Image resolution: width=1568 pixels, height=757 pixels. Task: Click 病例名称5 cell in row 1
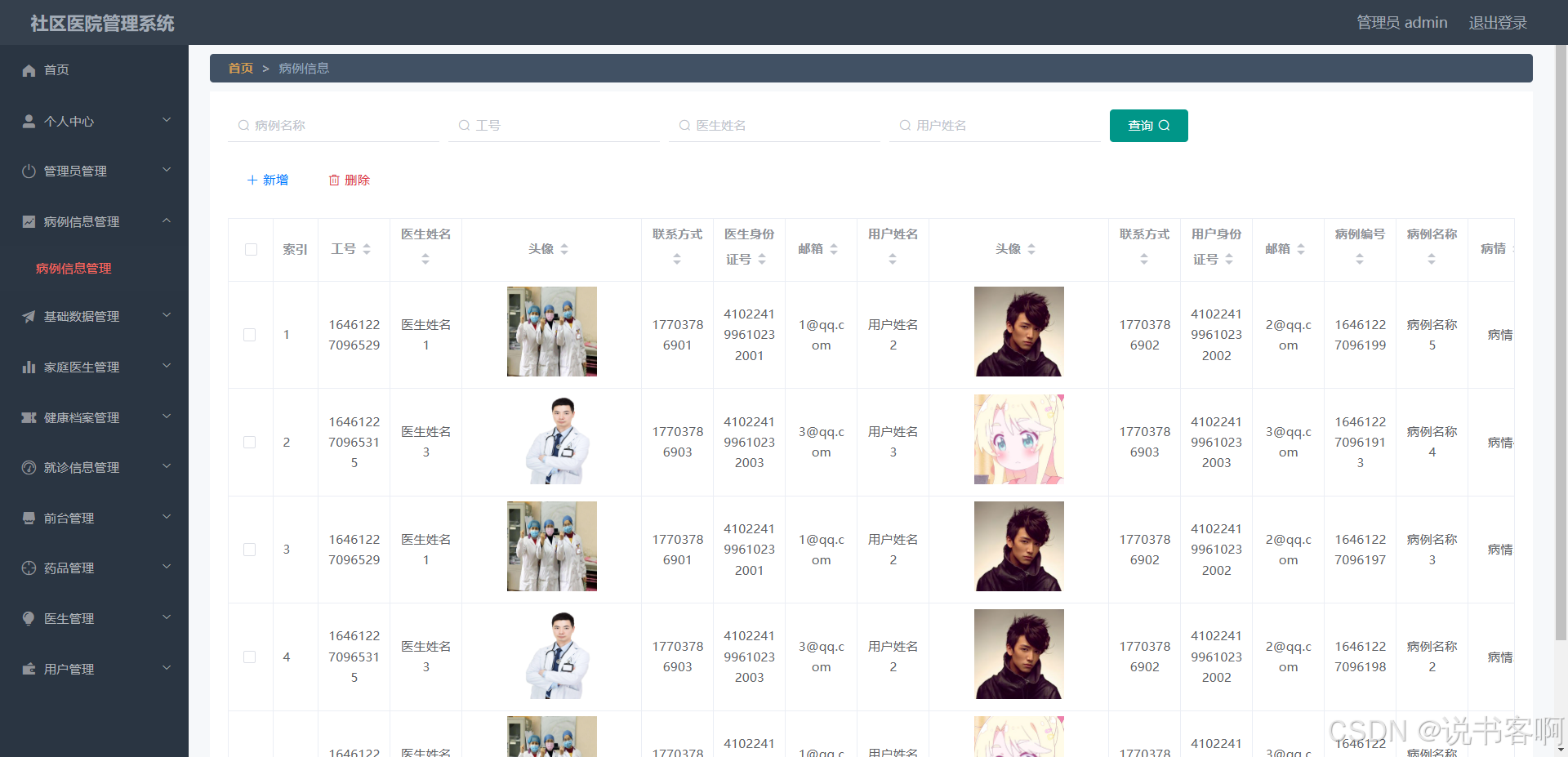[x=1432, y=335]
